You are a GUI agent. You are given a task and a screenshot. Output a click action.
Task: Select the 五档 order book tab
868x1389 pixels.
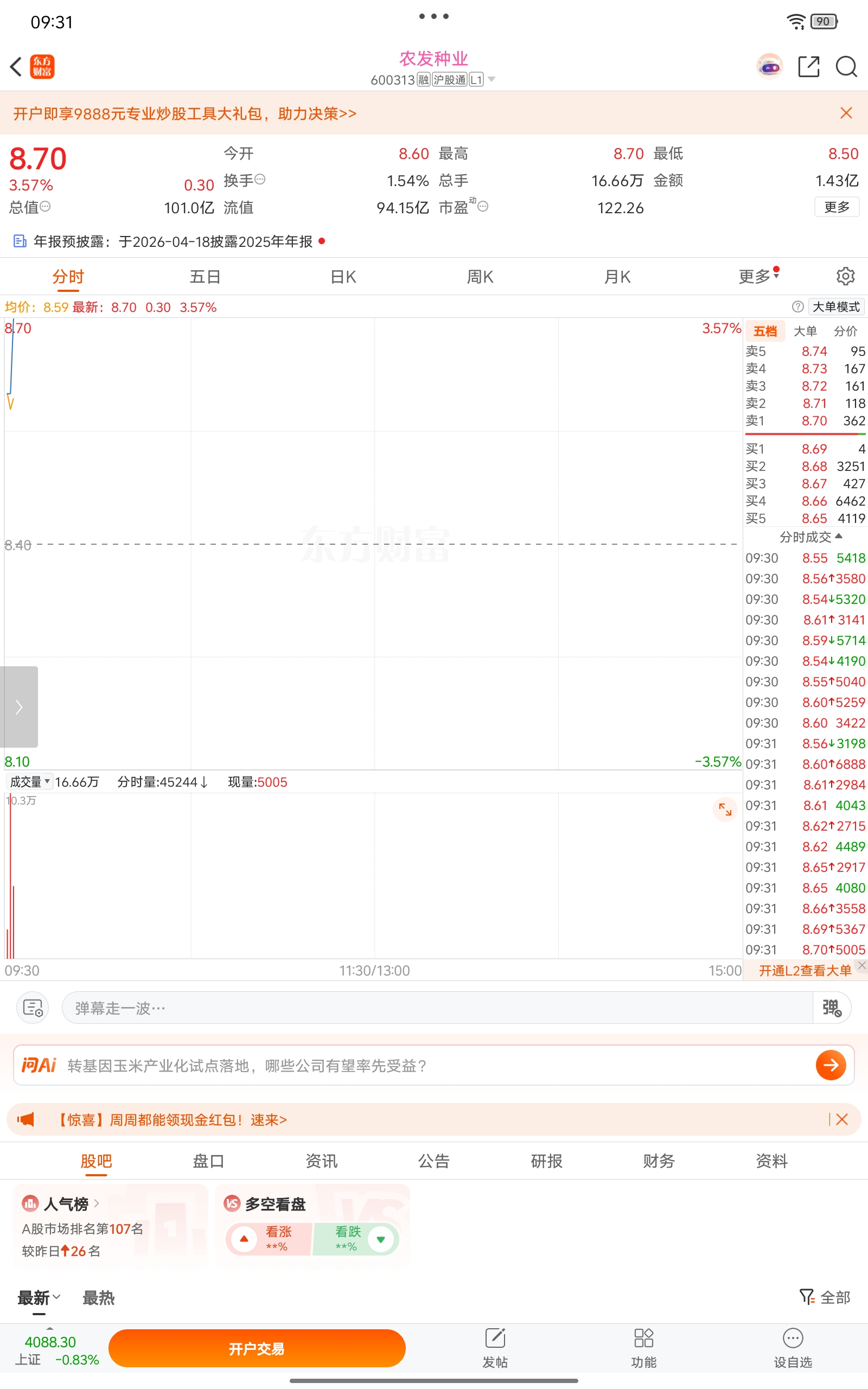[x=765, y=330]
